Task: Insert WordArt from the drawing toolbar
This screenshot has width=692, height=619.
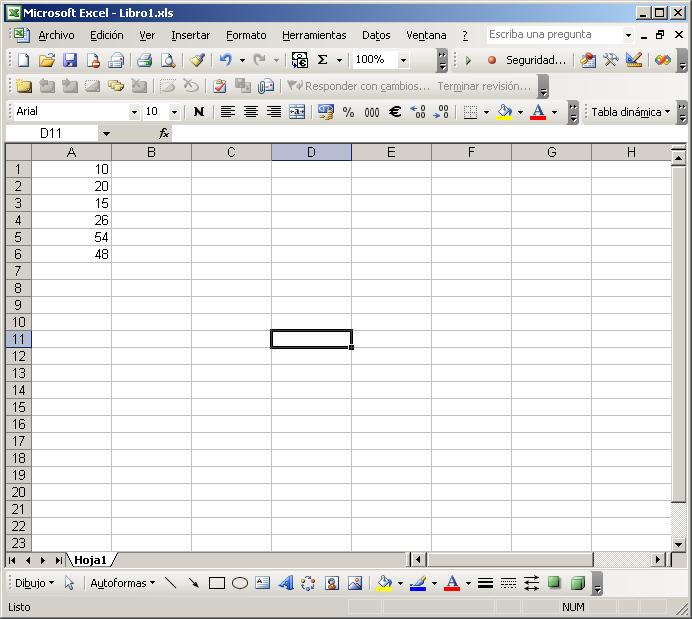Action: pos(285,583)
